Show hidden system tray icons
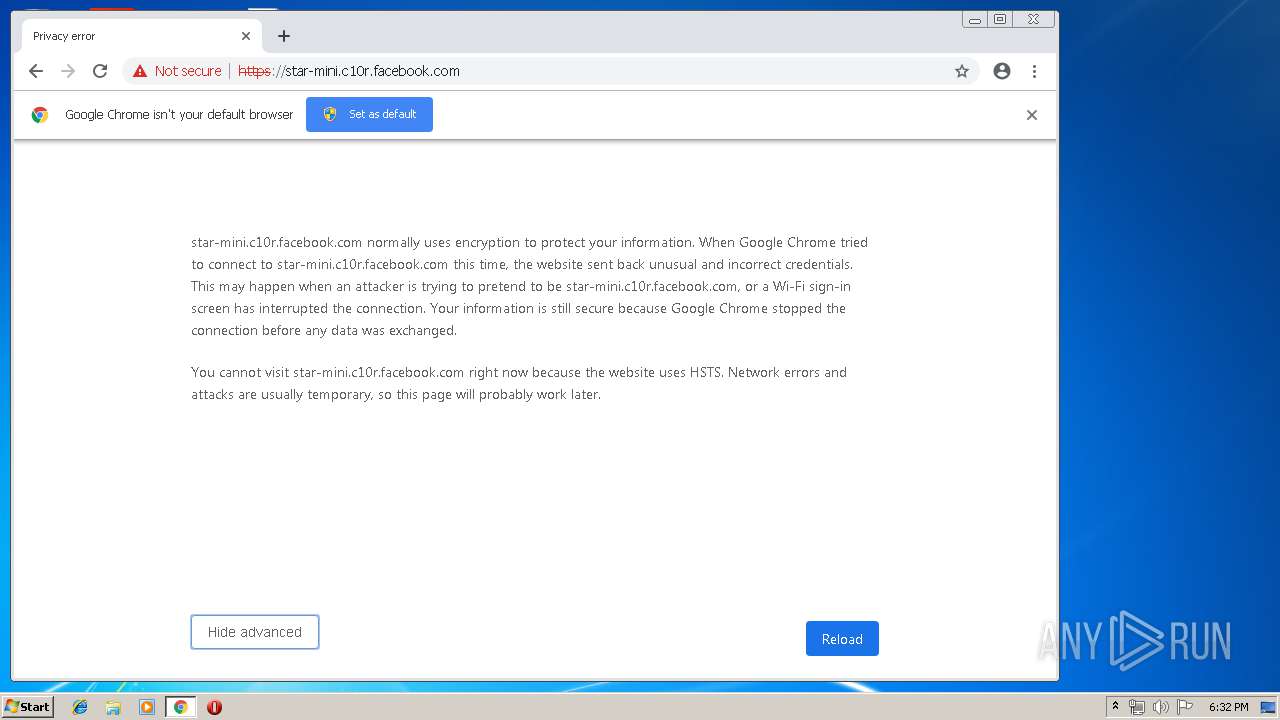 tap(1115, 707)
